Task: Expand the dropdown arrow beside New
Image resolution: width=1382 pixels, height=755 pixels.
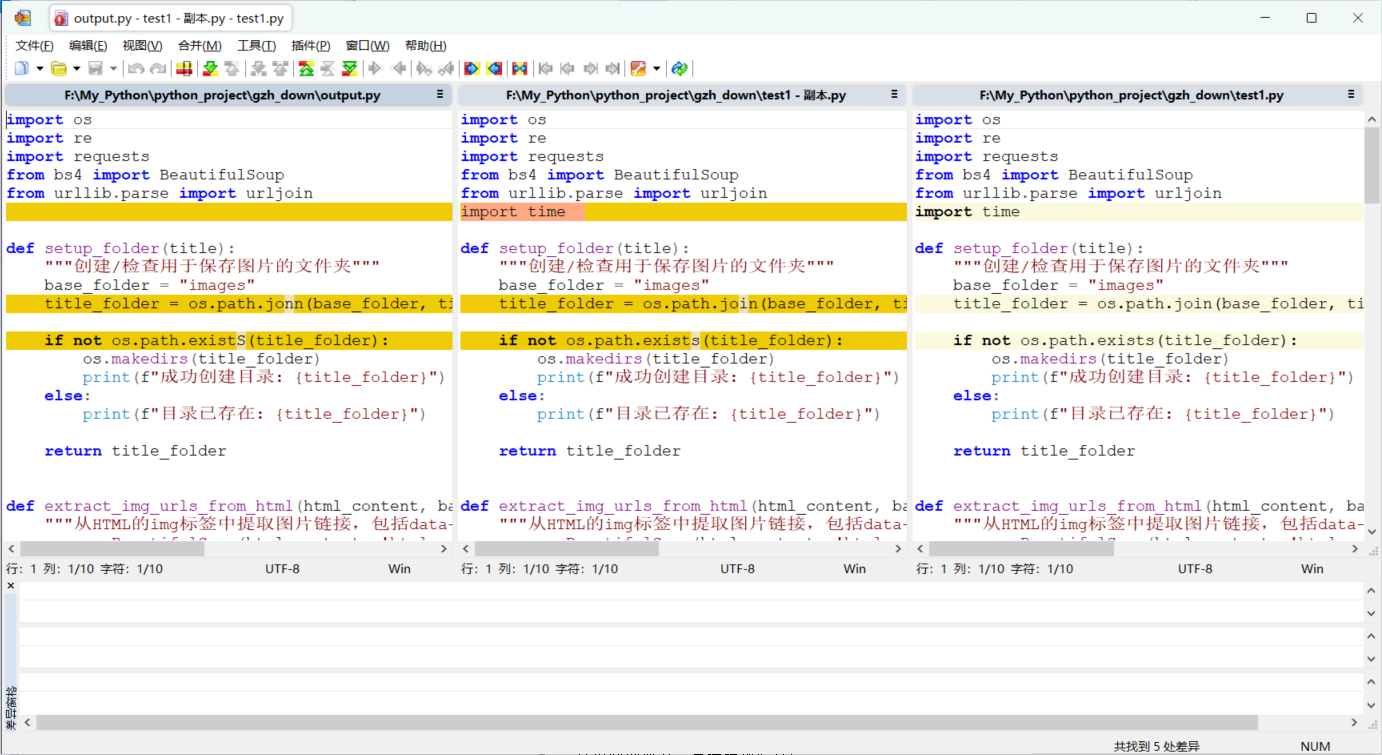Action: click(x=40, y=69)
